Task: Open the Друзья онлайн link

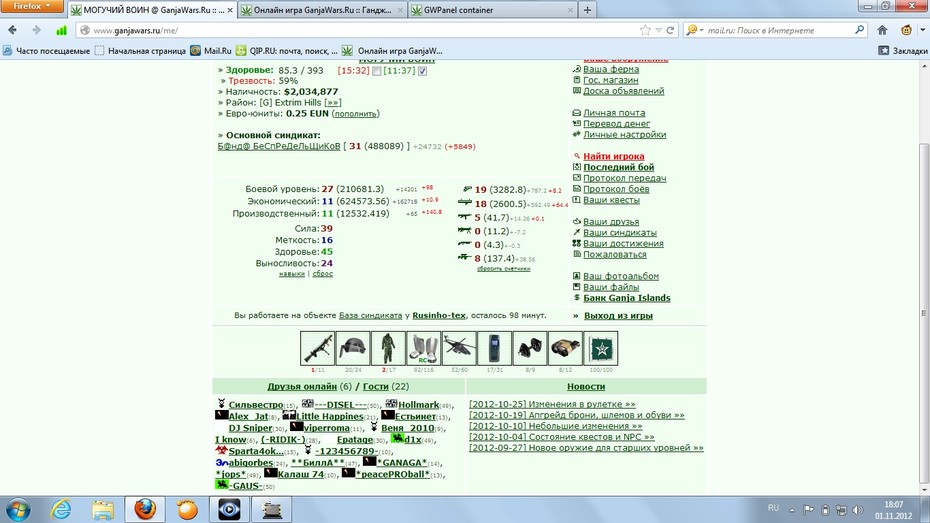Action: point(302,387)
